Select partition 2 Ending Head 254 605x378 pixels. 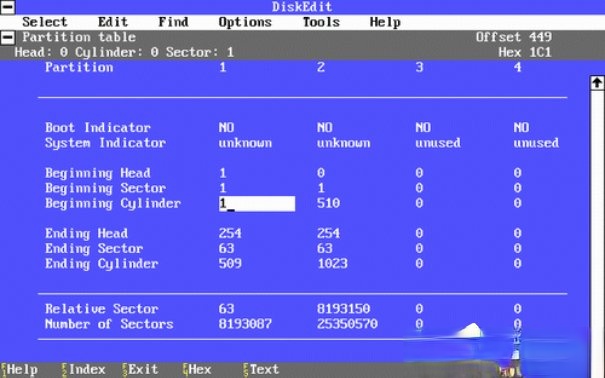[x=328, y=233]
